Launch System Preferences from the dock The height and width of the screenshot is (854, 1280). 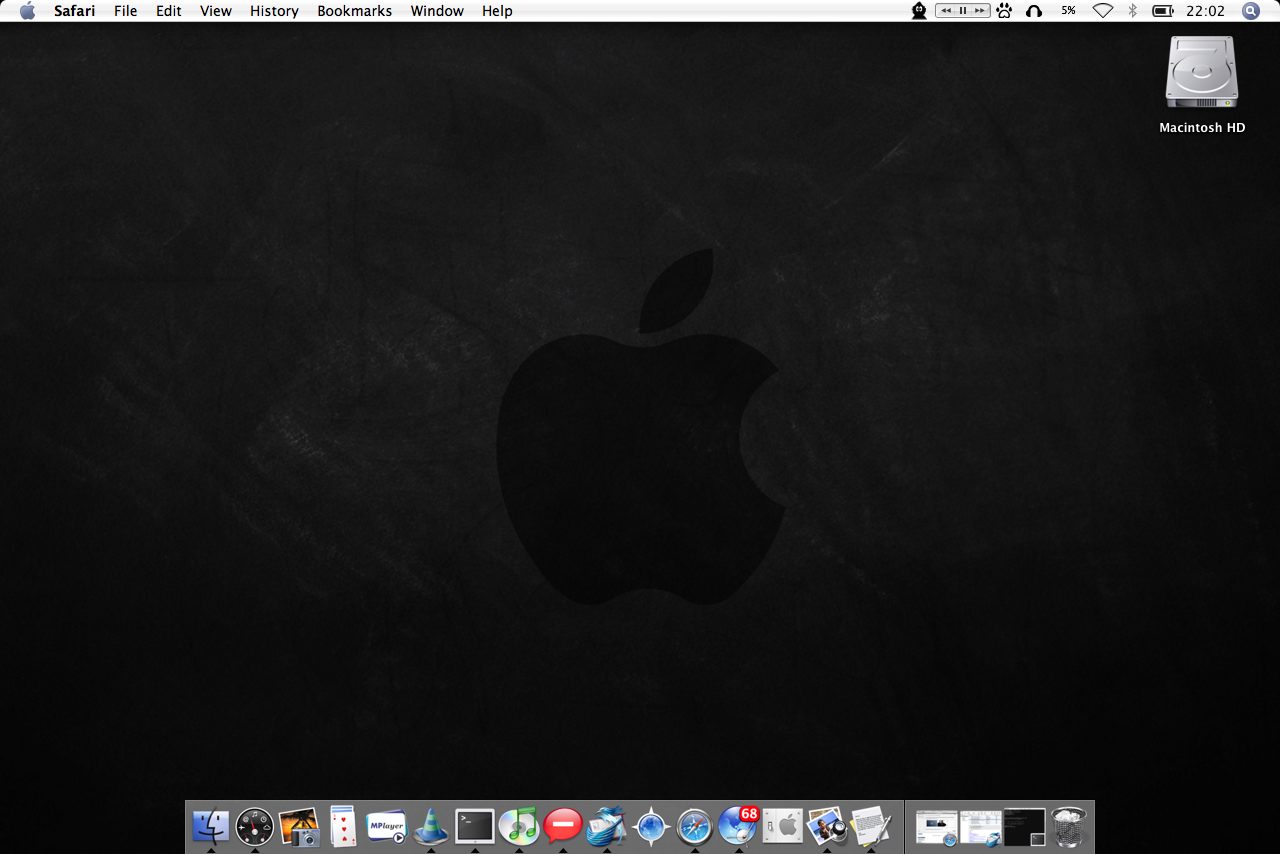click(783, 827)
